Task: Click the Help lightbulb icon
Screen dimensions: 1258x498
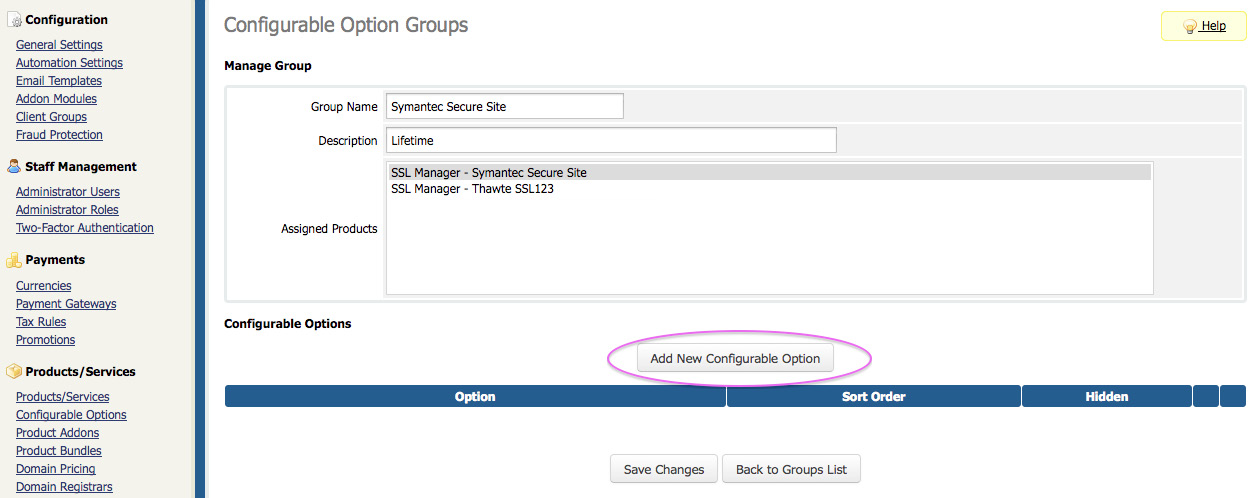Action: (x=1190, y=26)
